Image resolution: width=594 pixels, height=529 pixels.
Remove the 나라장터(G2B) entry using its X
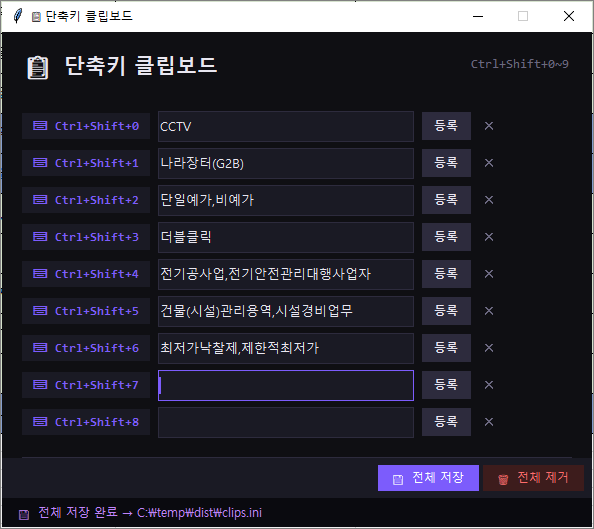pos(489,163)
